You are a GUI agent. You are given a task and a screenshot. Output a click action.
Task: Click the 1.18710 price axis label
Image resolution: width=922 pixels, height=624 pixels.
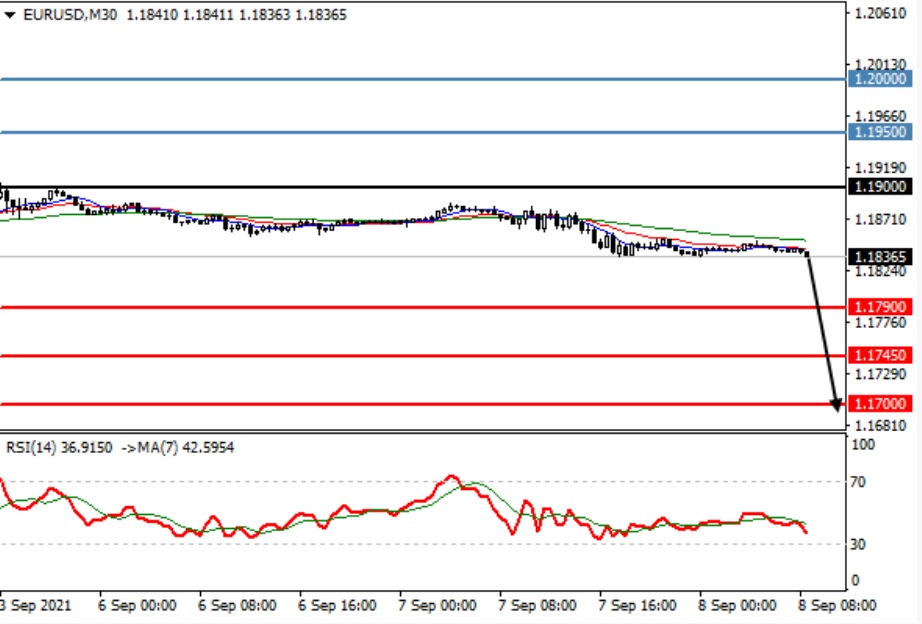tap(880, 219)
